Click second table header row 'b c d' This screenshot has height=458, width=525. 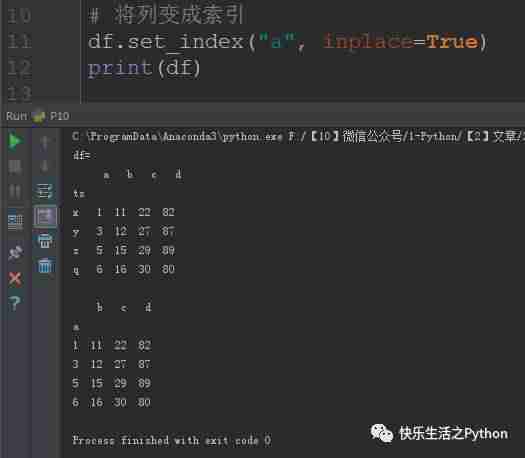[124, 307]
